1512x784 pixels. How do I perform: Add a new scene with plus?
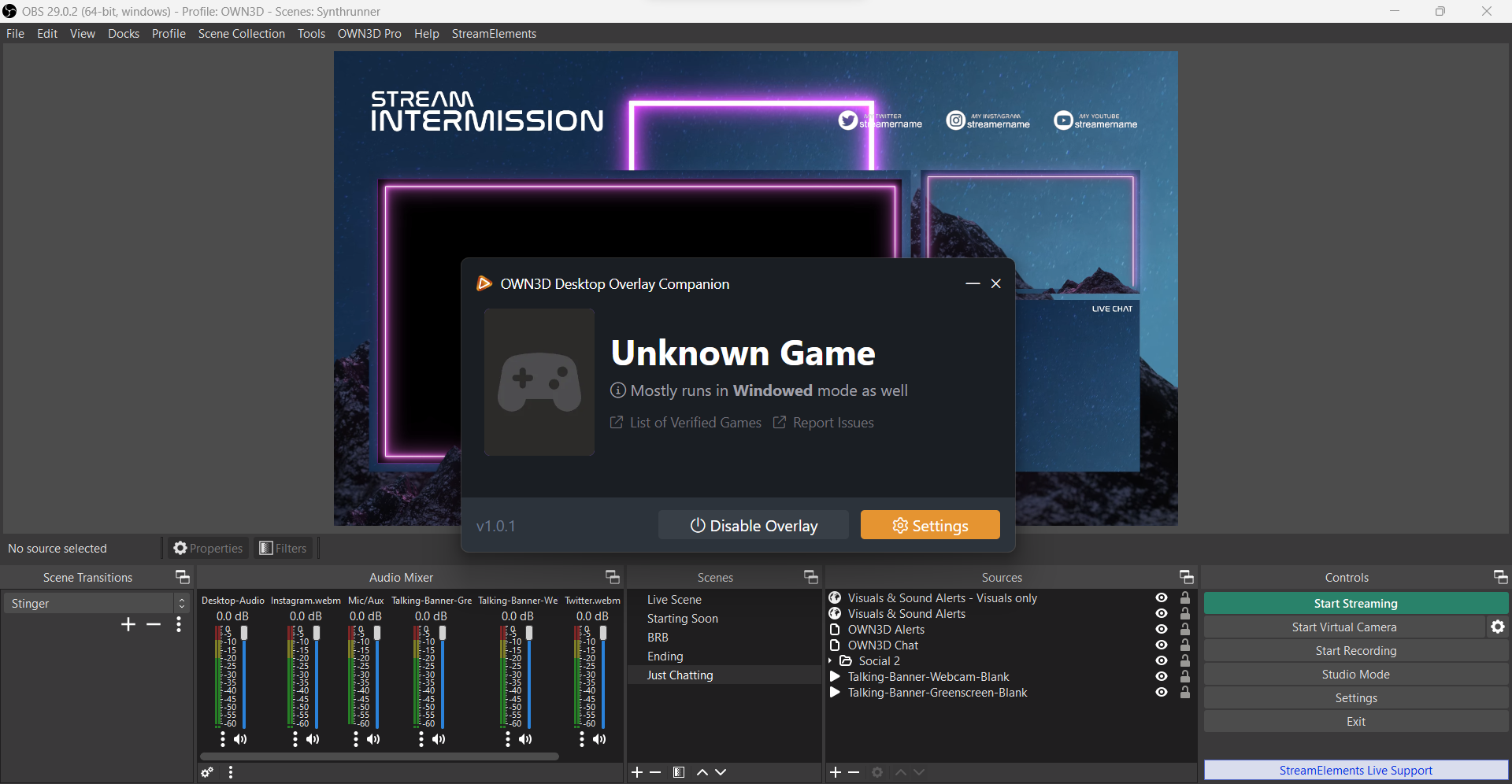click(637, 772)
